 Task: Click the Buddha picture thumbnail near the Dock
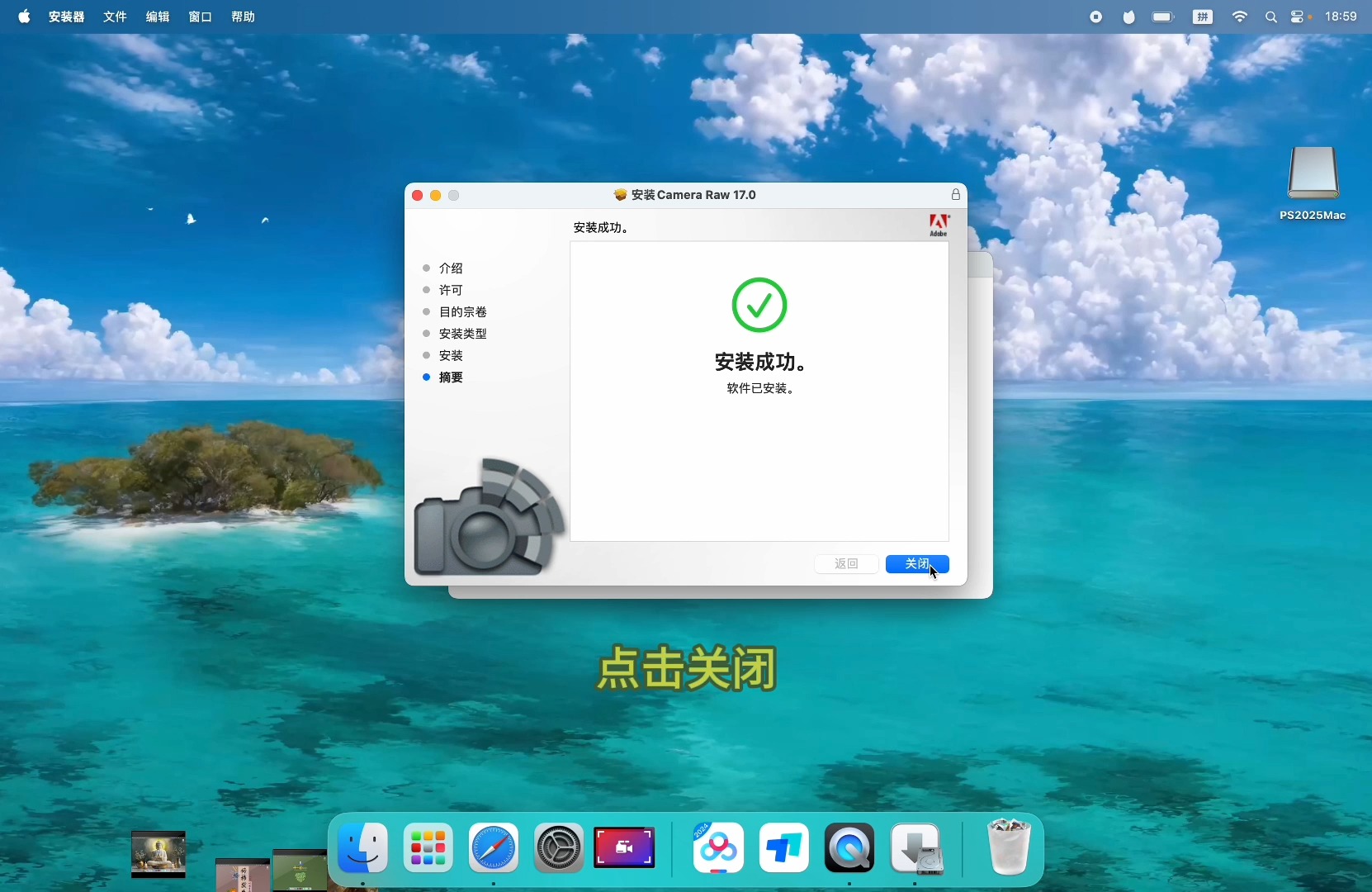pos(158,854)
